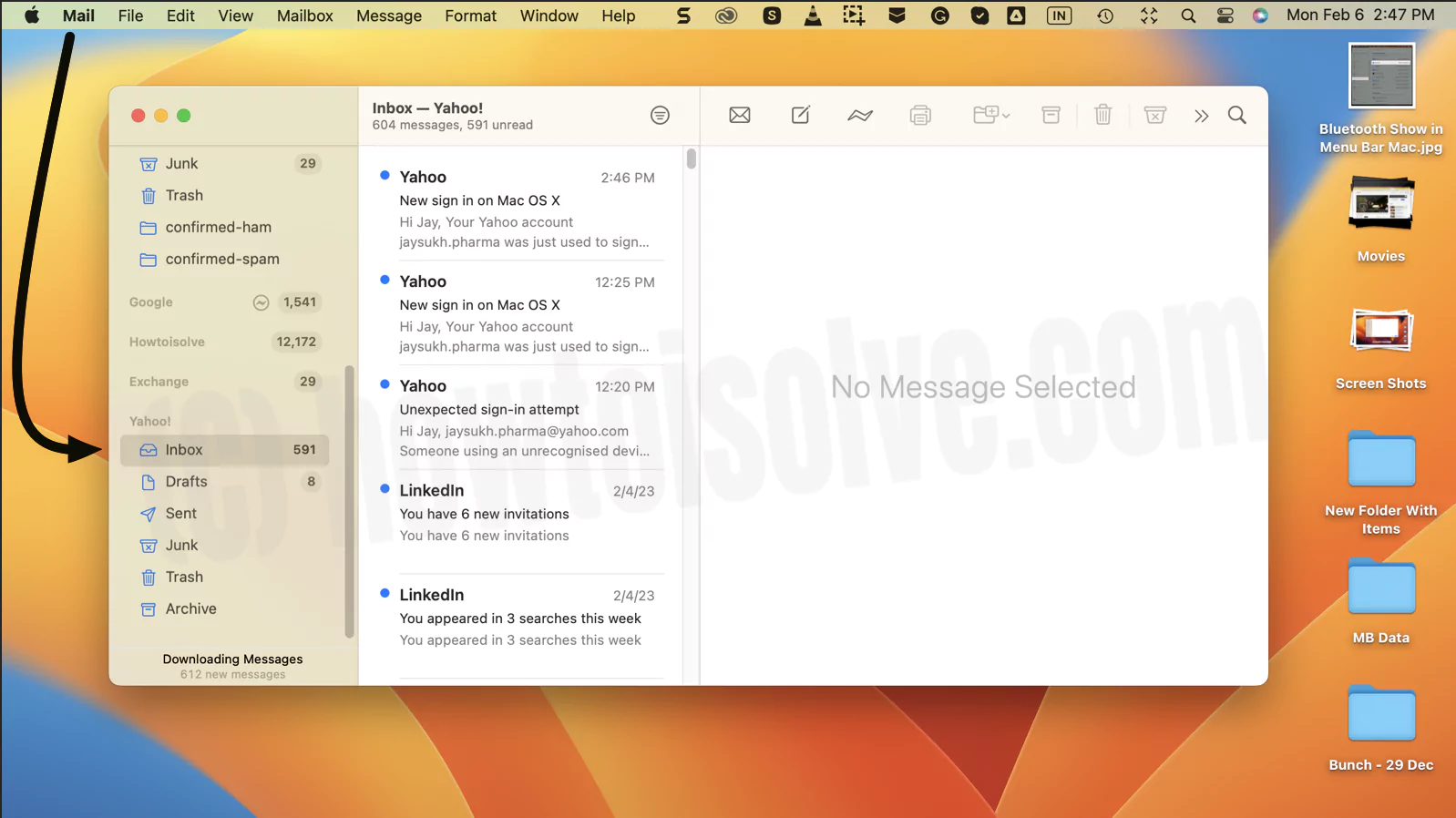Viewport: 1456px width, 818px height.
Task: Open the Message menu
Action: 389,15
